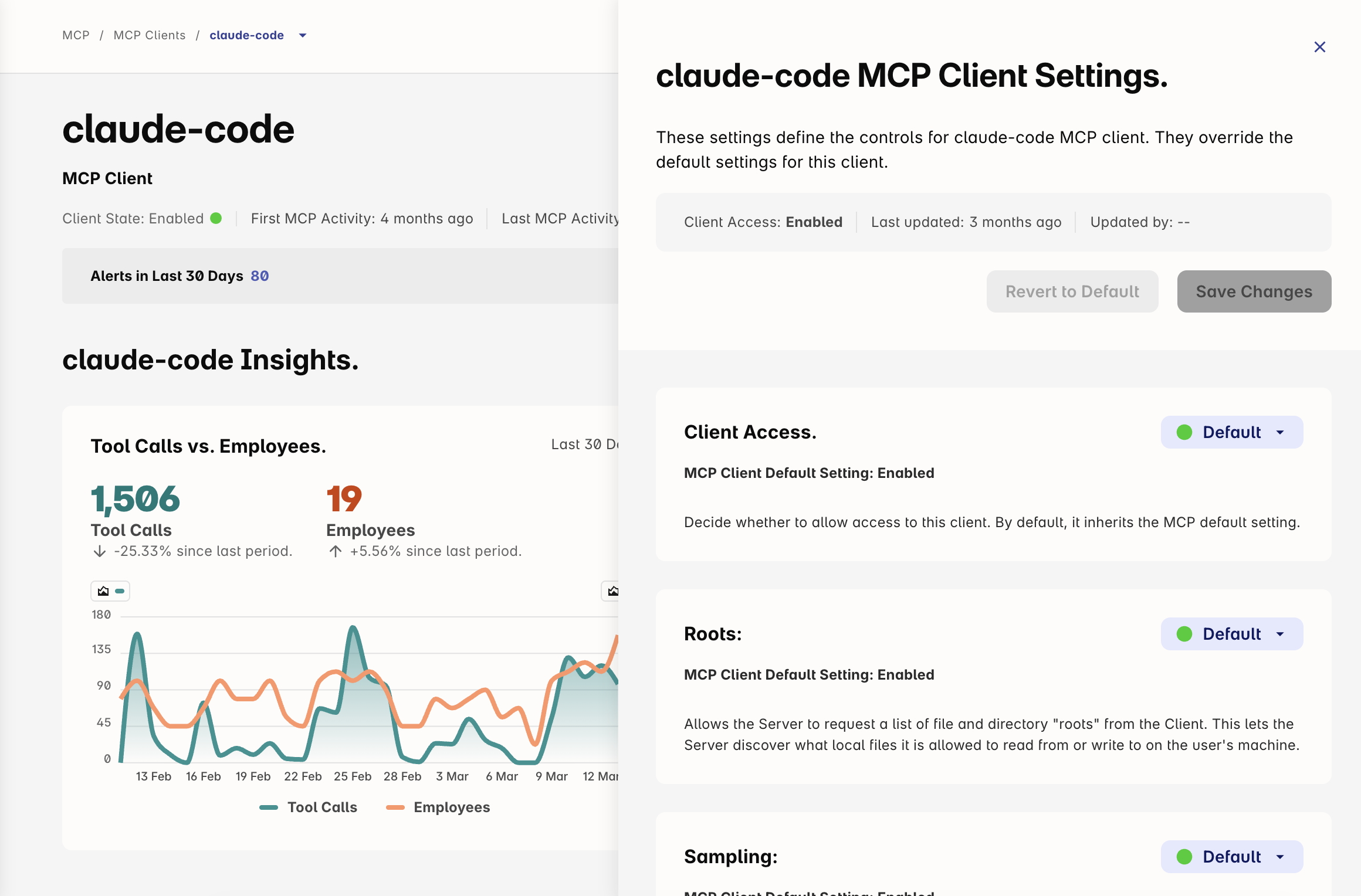Click the Save Changes button
Viewport: 1361px width, 896px height.
[1254, 291]
